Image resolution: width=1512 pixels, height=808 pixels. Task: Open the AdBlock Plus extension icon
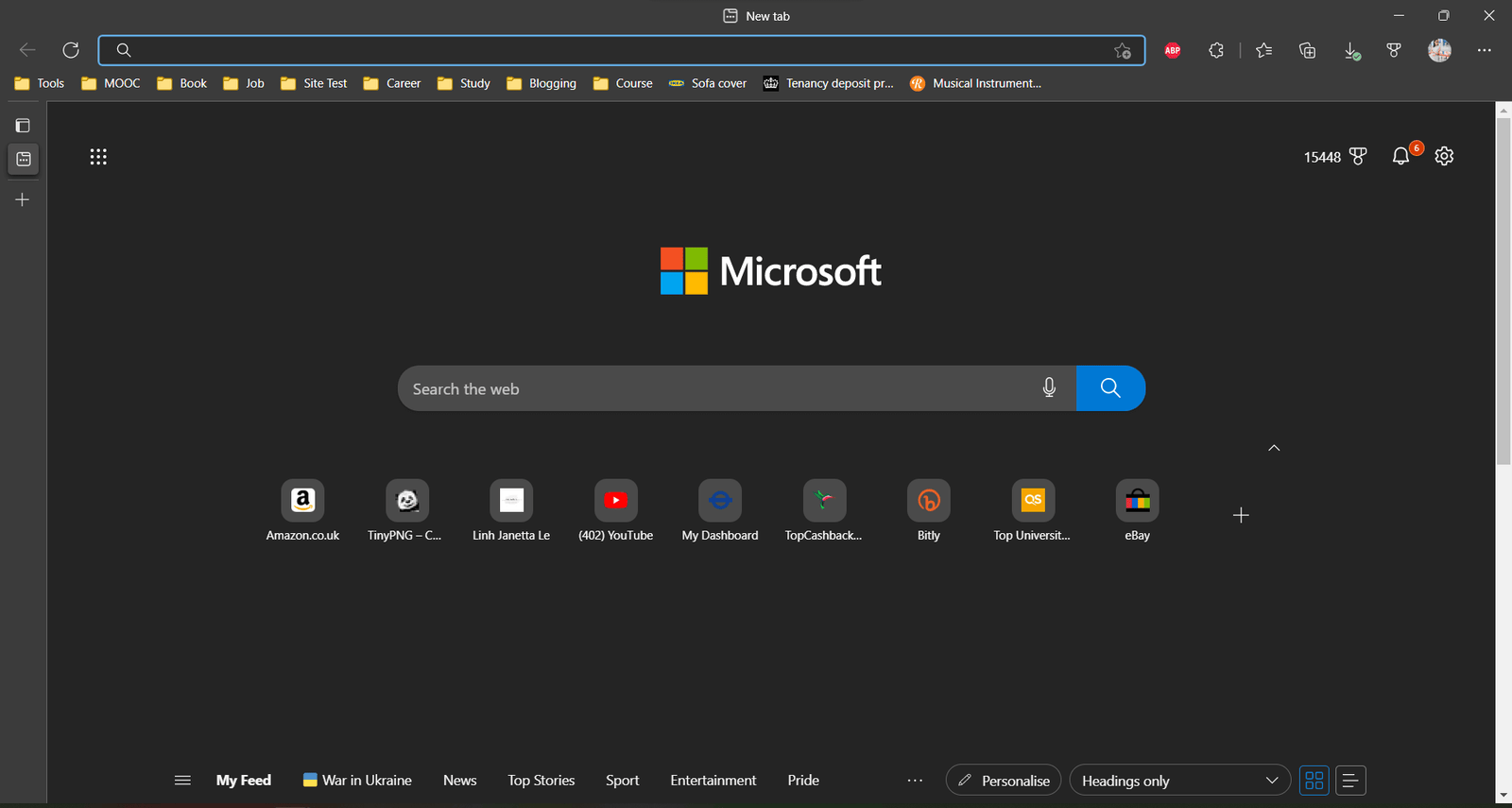pyautogui.click(x=1173, y=51)
